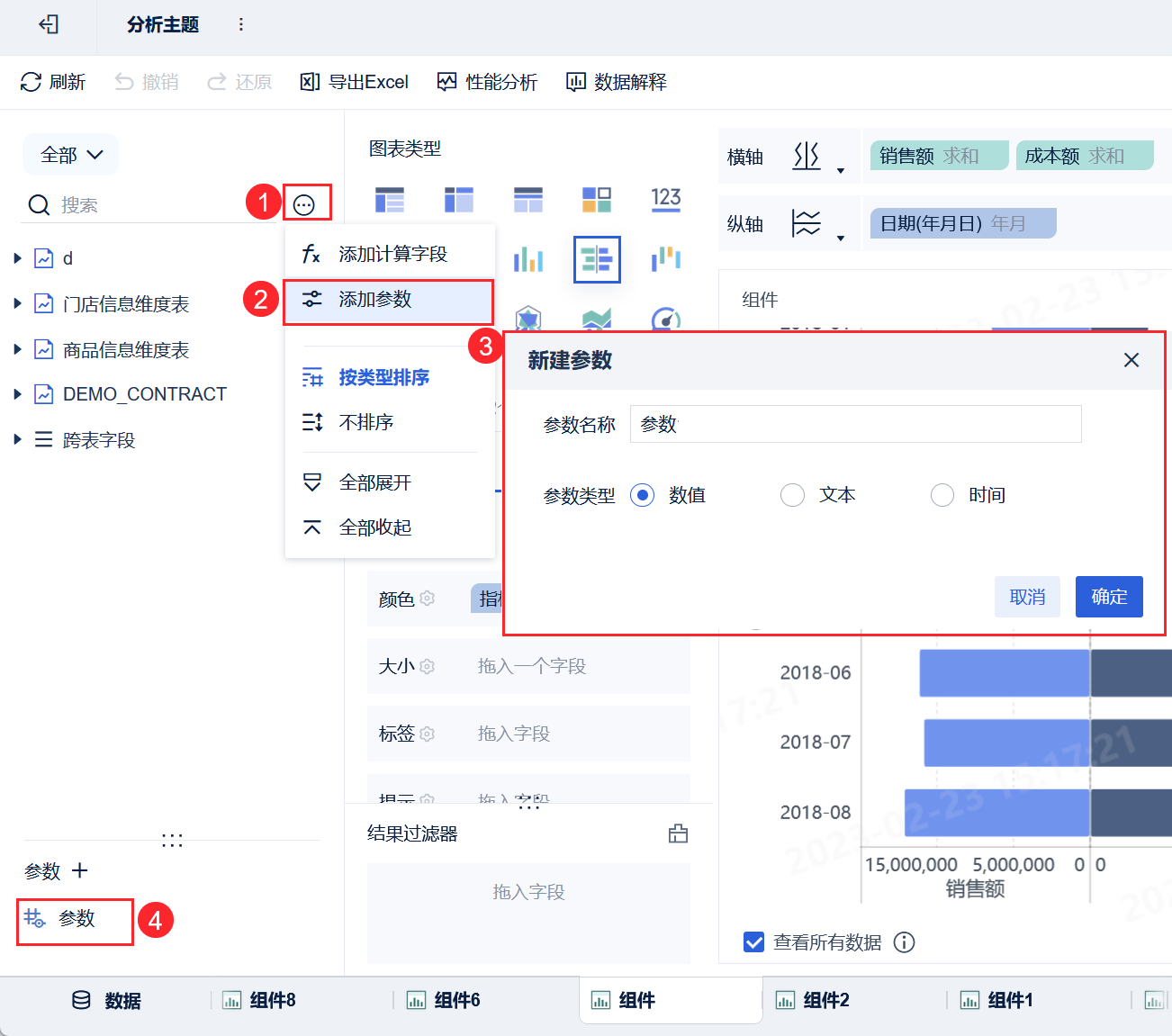Select the four-colour block chart type icon

[597, 199]
